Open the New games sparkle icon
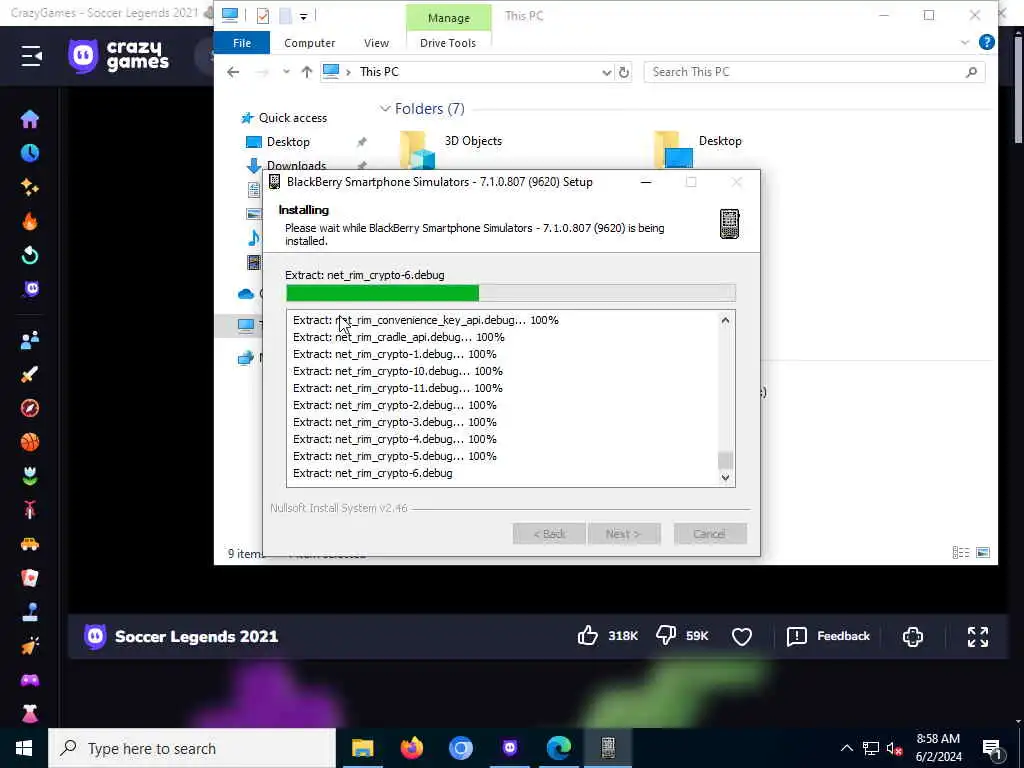 tap(29, 187)
